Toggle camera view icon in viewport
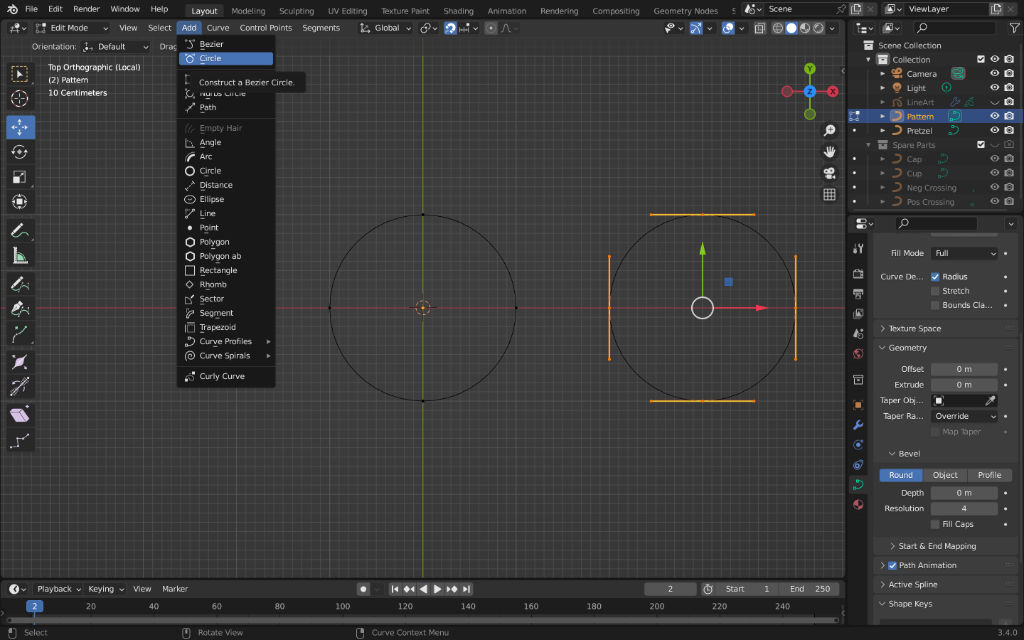Image resolution: width=1024 pixels, height=640 pixels. (x=829, y=173)
